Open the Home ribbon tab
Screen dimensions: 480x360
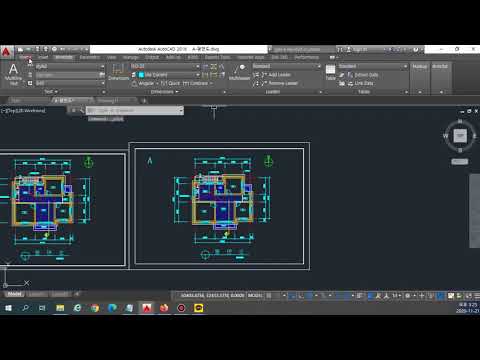click(25, 57)
